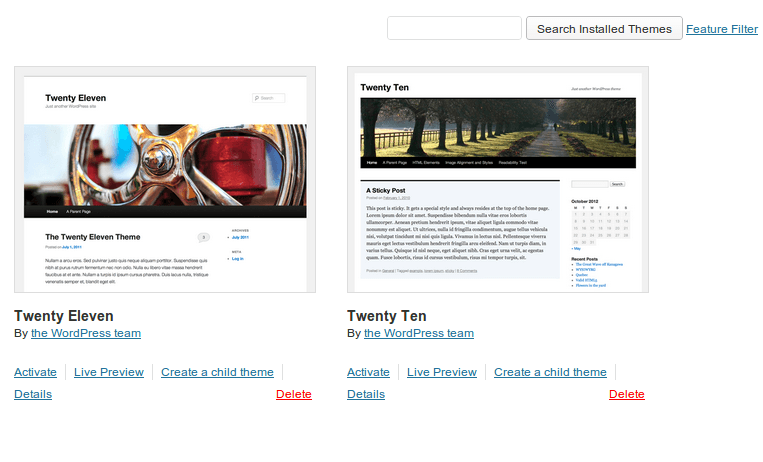Open WordPress team link under Twenty Ten
This screenshot has height=462, width=763.
pos(419,333)
